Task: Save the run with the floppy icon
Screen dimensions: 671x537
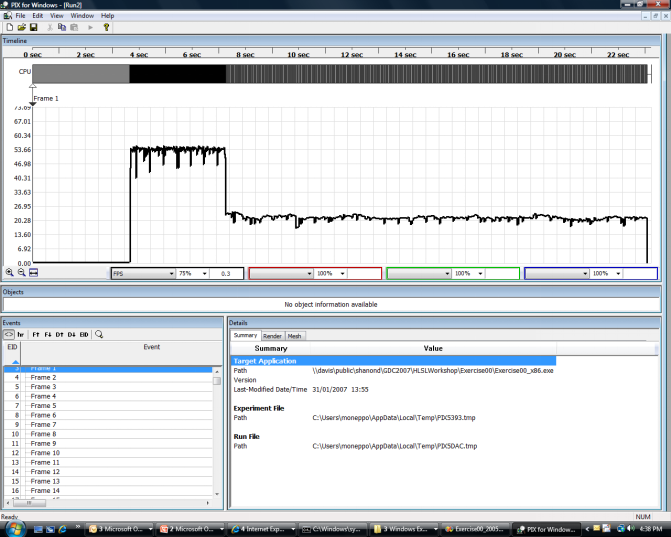Action: pos(33,27)
